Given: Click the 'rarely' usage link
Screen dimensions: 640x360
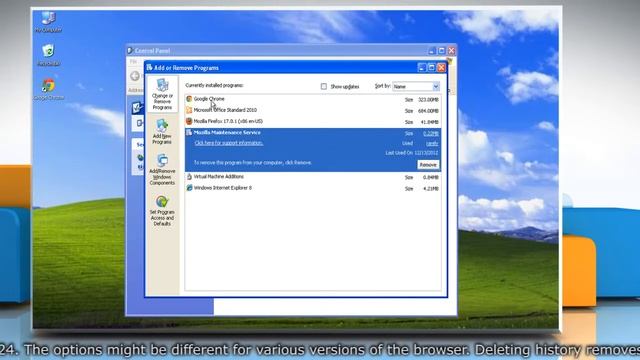Looking at the screenshot, I should click(432, 143).
